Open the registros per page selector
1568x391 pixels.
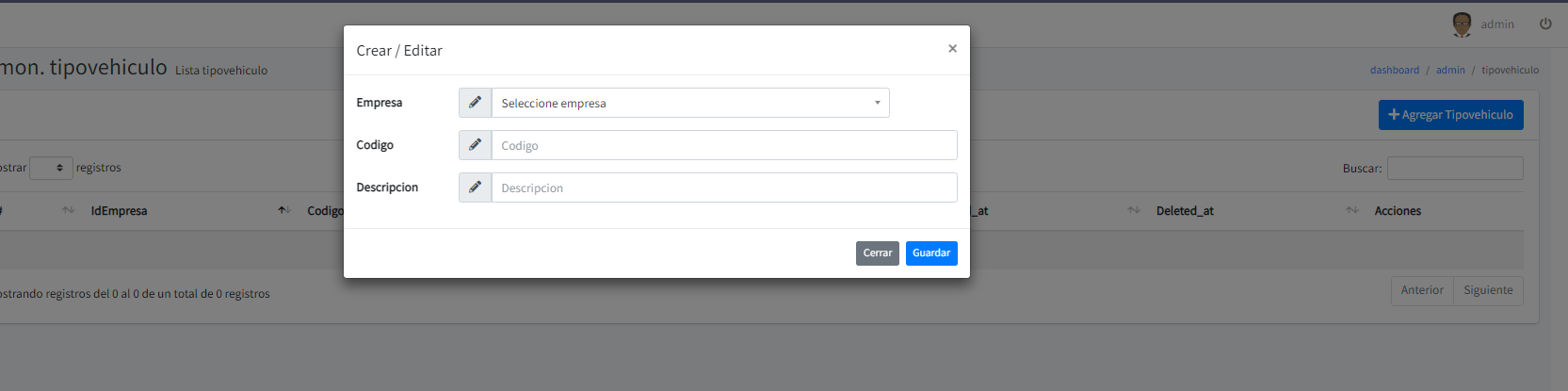(51, 168)
